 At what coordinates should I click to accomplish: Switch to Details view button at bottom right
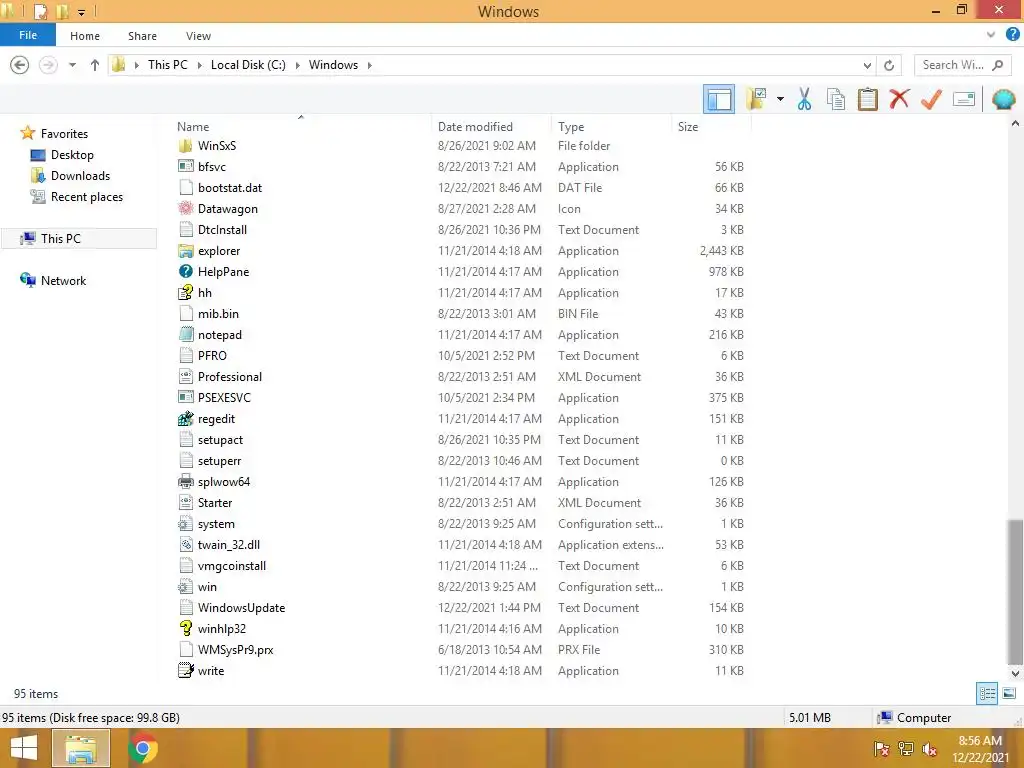coord(987,693)
